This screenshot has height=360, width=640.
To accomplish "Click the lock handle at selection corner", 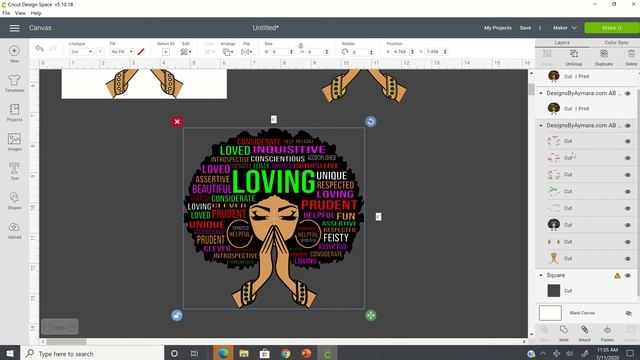I will pyautogui.click(x=177, y=315).
